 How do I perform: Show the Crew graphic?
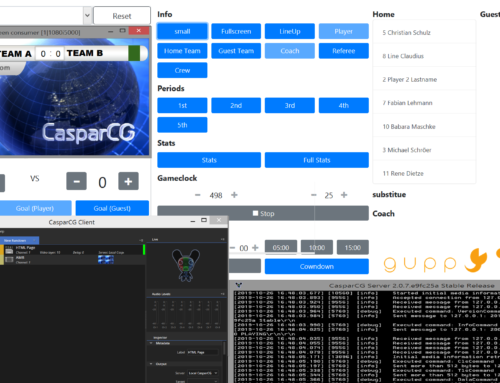point(182,70)
